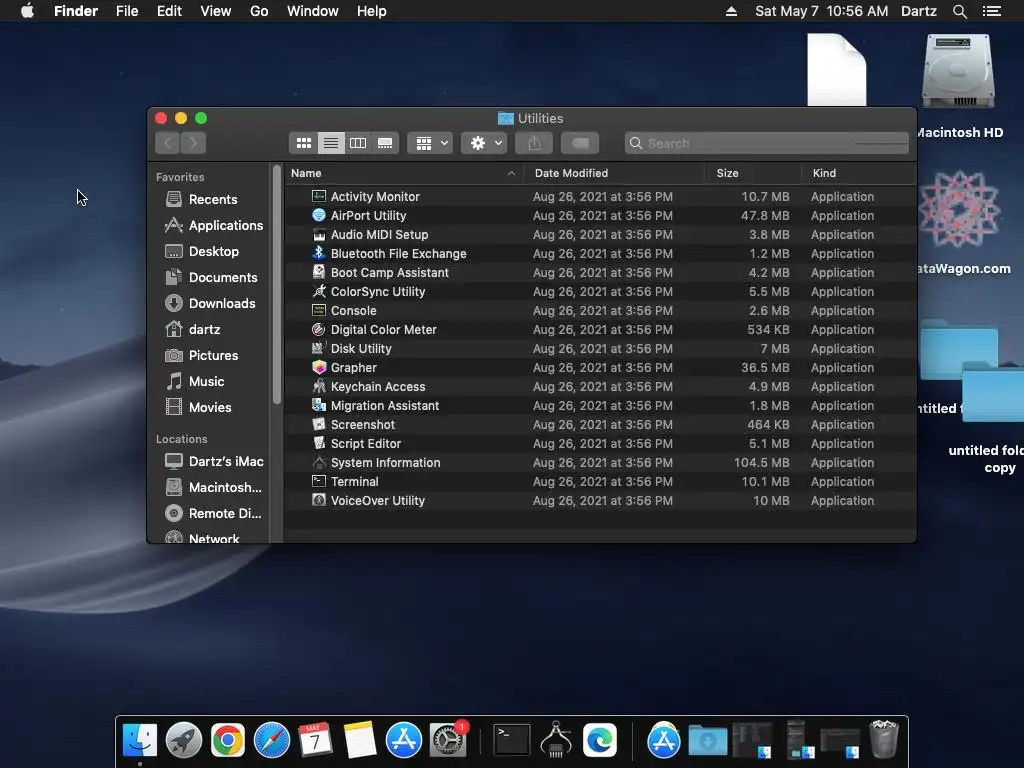Launch Safari from the Dock

(x=272, y=741)
